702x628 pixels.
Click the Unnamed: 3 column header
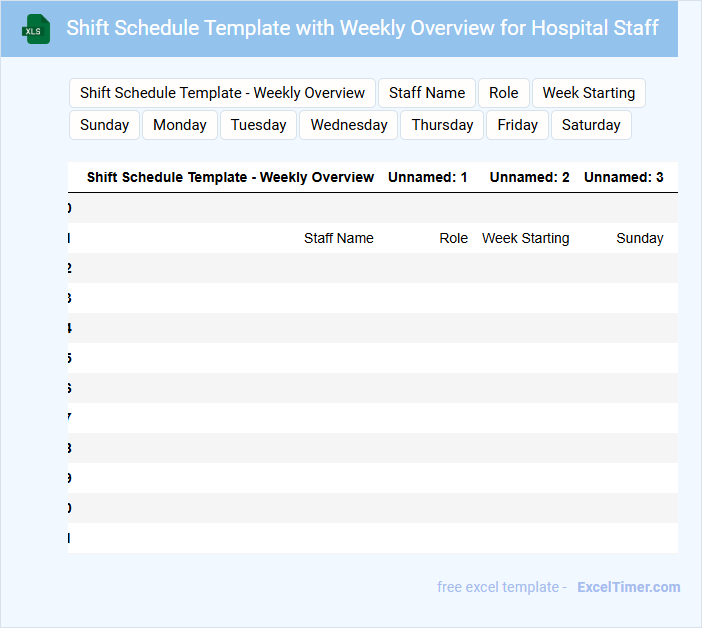click(x=623, y=177)
